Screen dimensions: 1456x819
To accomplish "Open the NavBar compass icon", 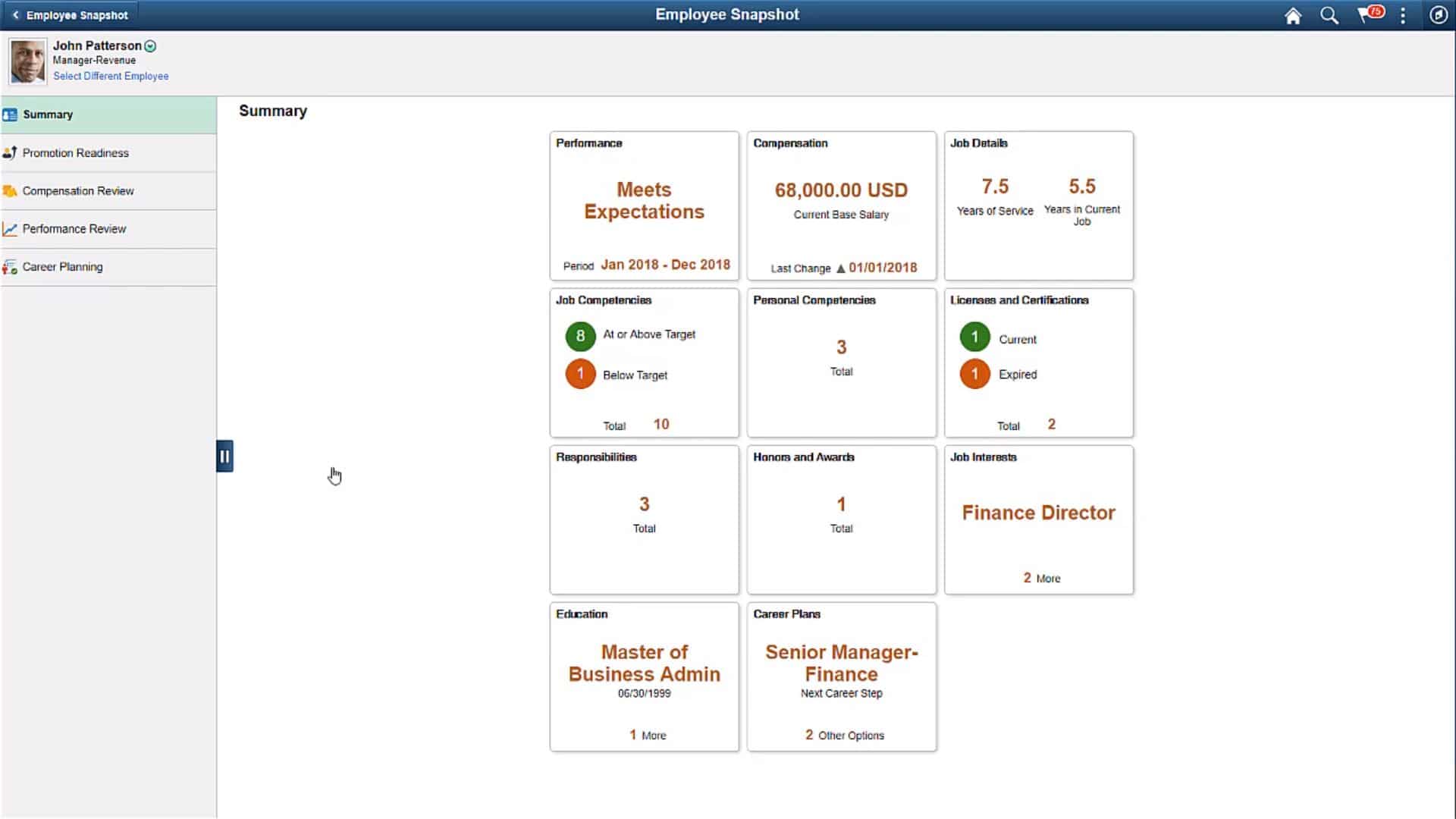I will point(1440,15).
